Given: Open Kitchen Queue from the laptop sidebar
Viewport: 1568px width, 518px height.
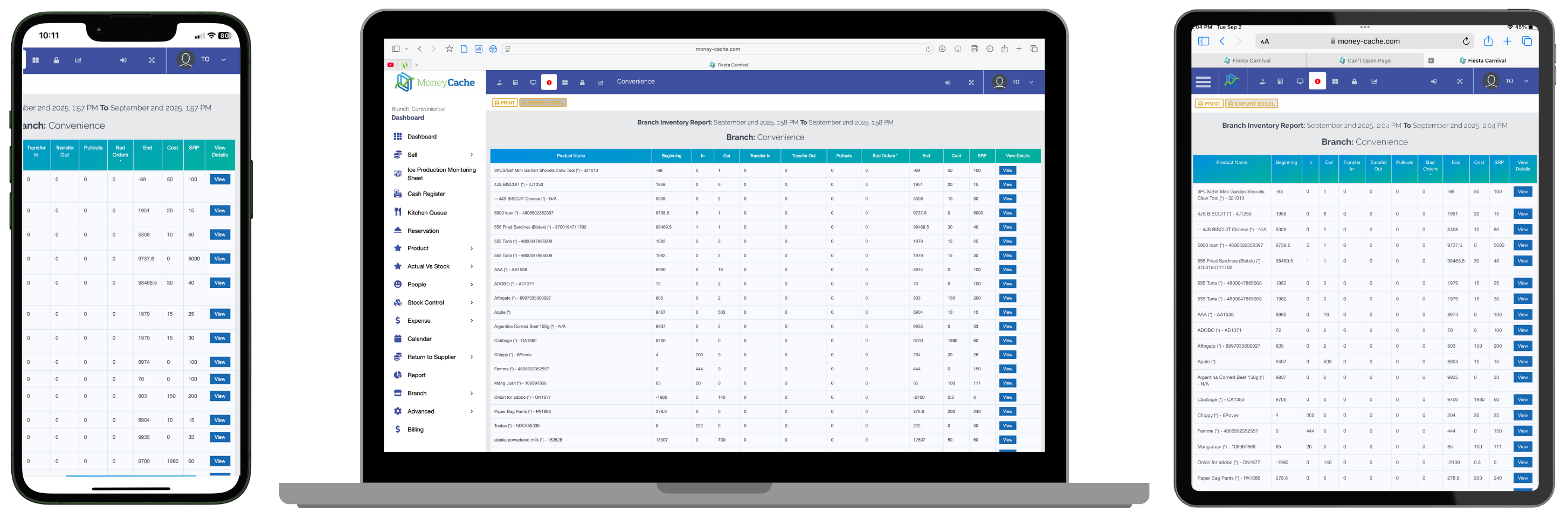Looking at the screenshot, I should pos(426,213).
